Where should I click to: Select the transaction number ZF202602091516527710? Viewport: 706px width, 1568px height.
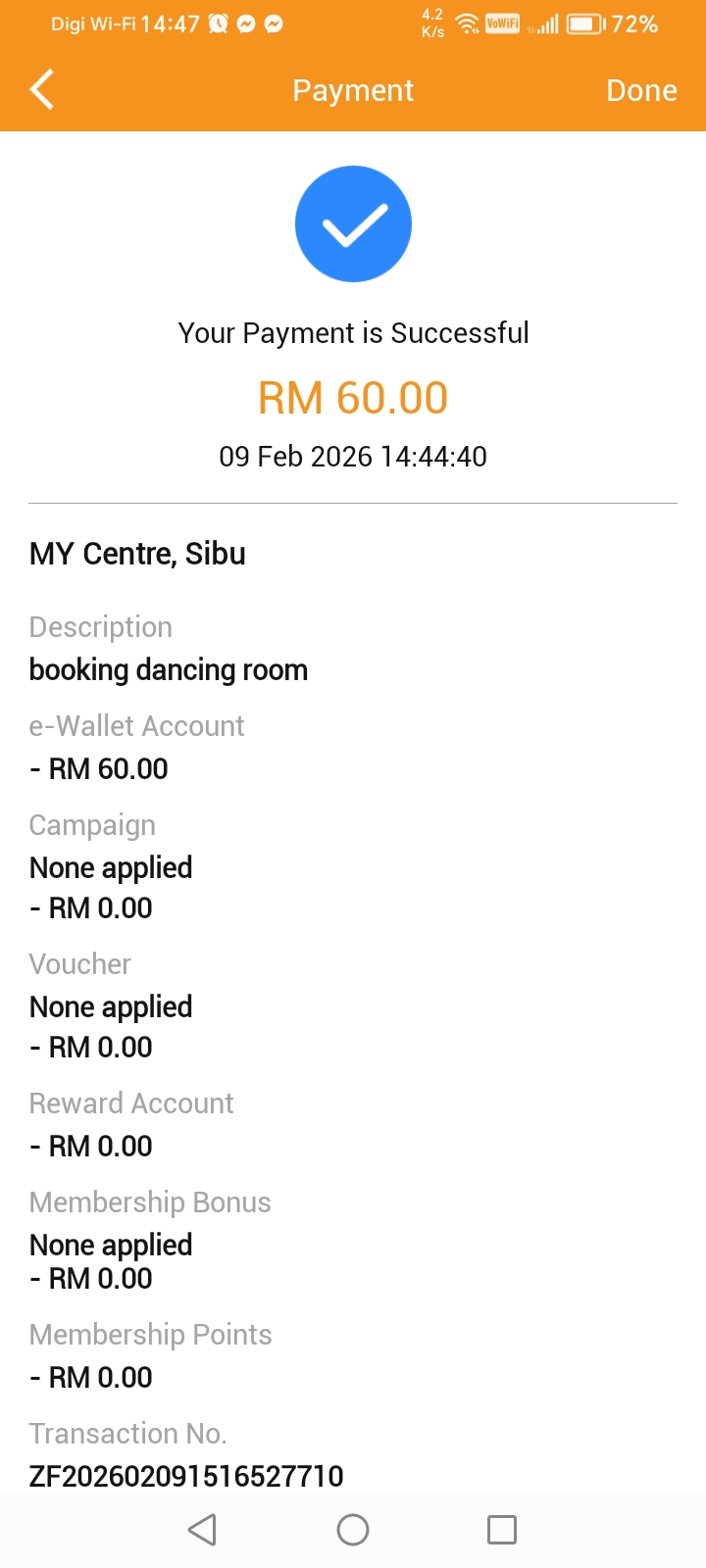tap(186, 1476)
